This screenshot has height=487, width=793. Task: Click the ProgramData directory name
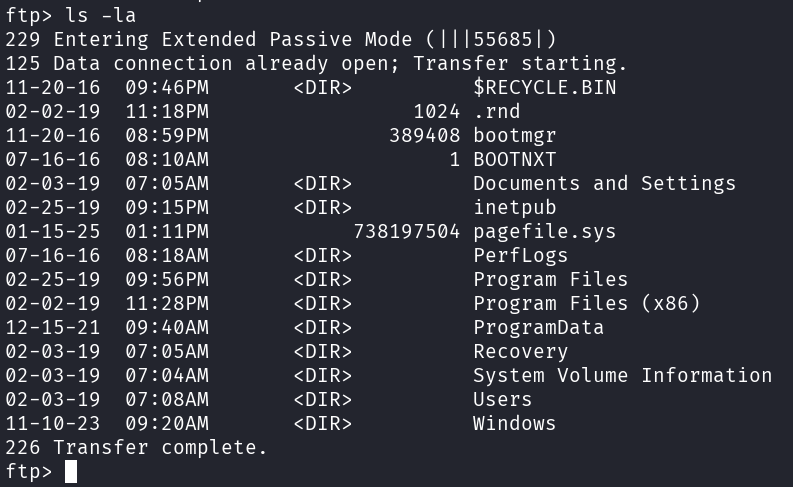click(538, 327)
